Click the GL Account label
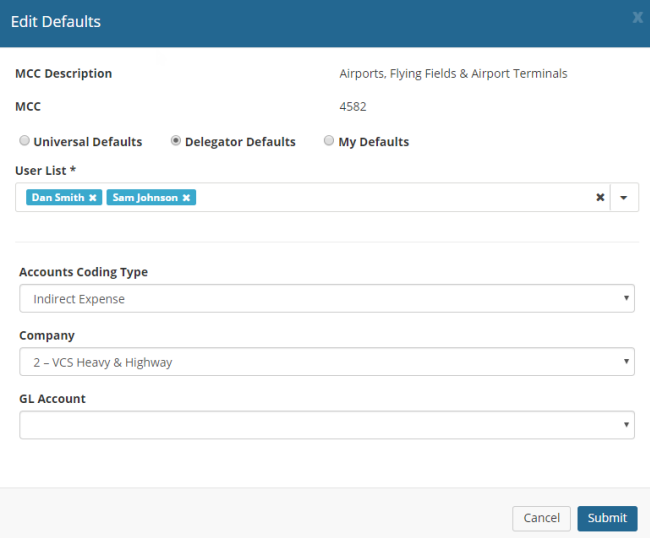The width and height of the screenshot is (650, 538). (x=52, y=399)
